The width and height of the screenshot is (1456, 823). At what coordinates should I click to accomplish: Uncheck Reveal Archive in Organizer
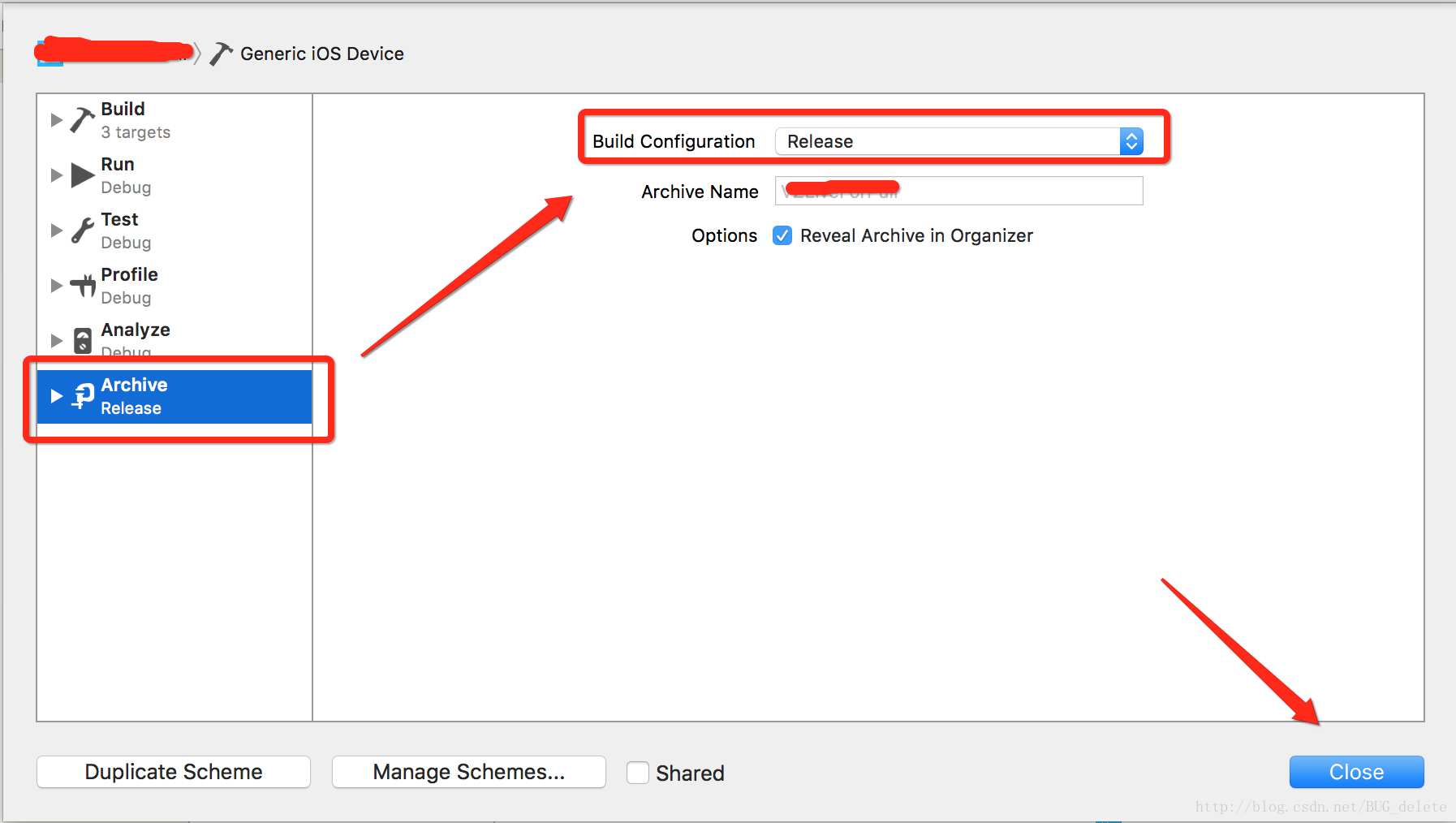(782, 235)
